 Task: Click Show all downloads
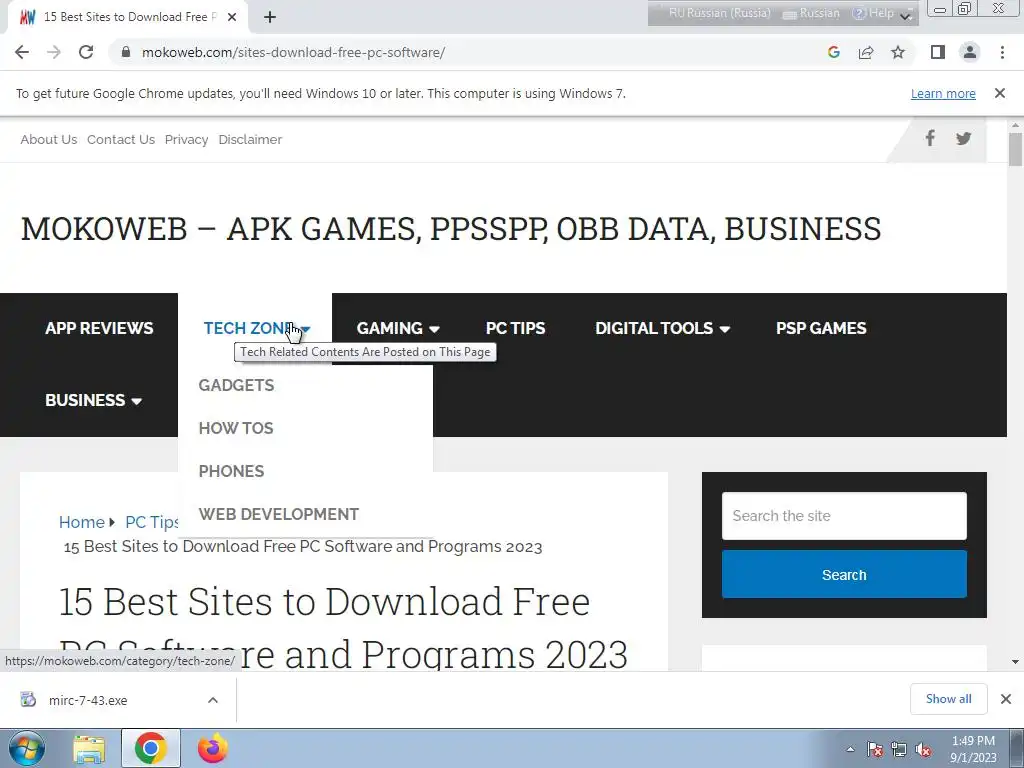pyautogui.click(x=948, y=699)
